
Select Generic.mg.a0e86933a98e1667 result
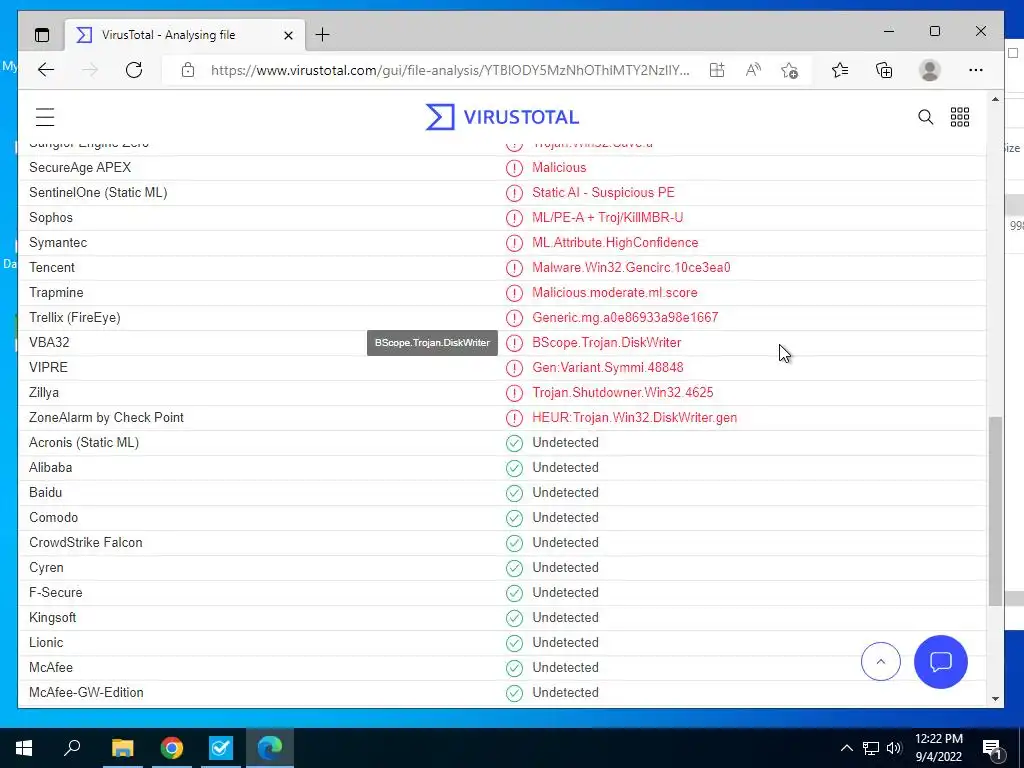click(625, 317)
